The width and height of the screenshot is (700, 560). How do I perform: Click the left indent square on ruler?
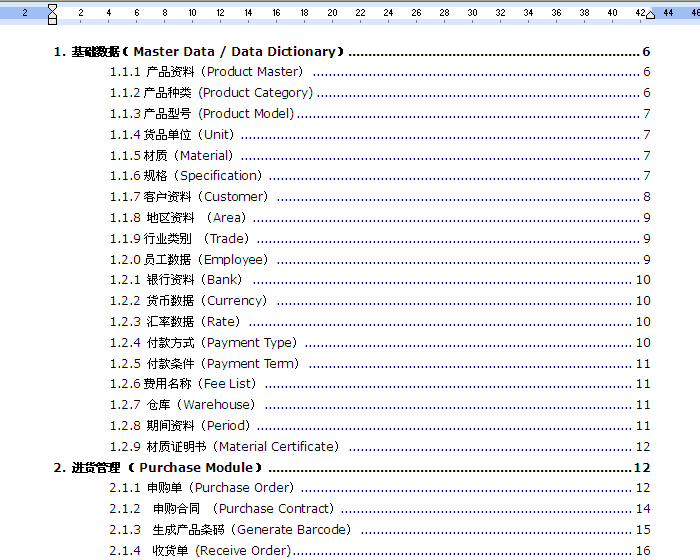pos(52,21)
